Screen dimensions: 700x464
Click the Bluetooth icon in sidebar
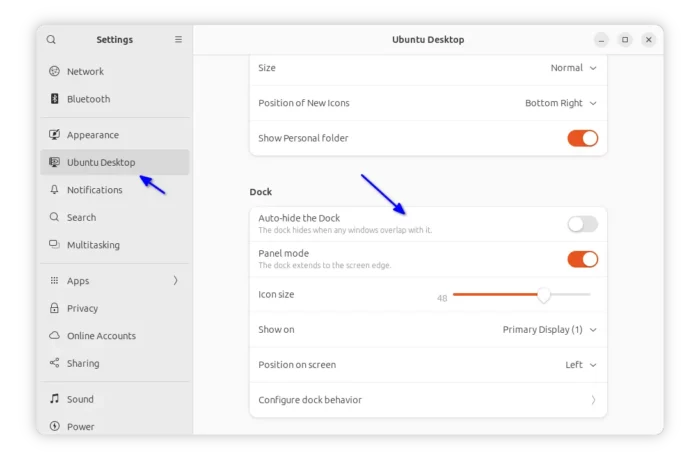[54, 99]
